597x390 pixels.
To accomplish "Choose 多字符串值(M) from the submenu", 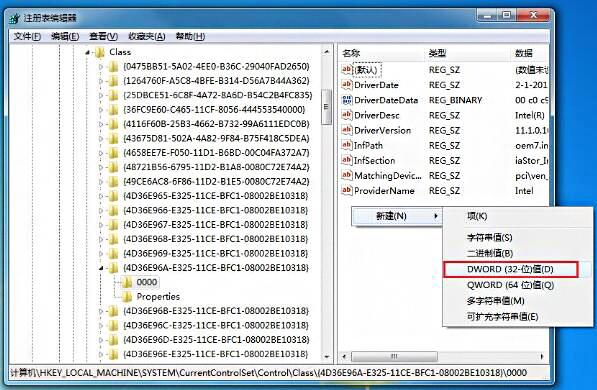I will click(518, 301).
